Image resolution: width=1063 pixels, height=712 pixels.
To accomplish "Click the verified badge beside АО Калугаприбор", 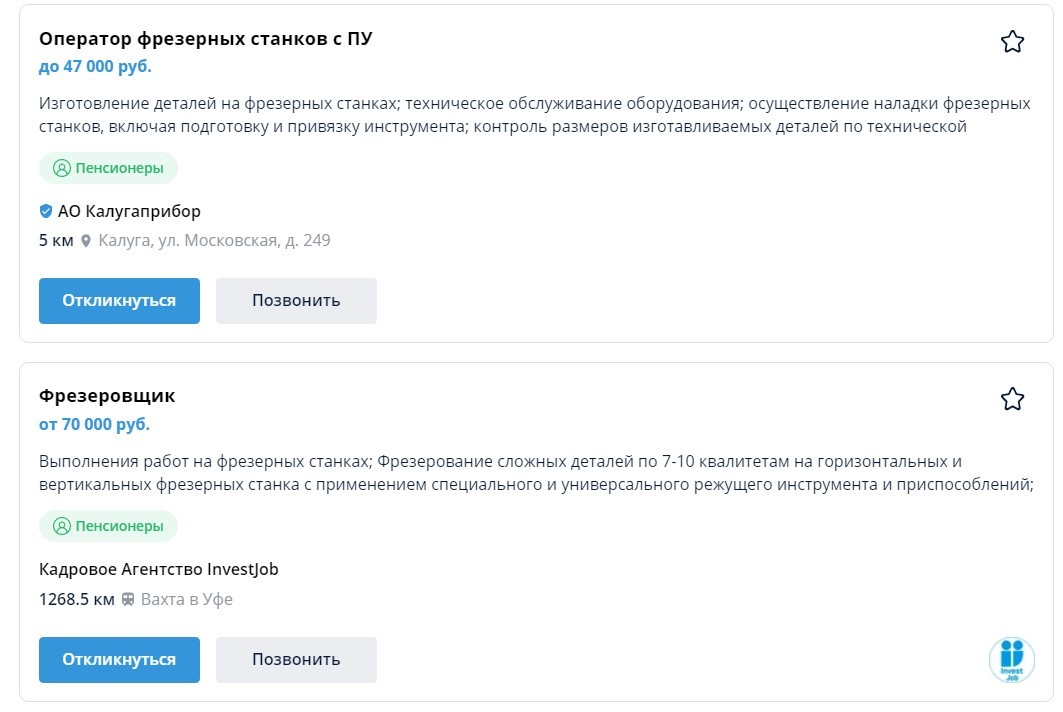I will (46, 212).
